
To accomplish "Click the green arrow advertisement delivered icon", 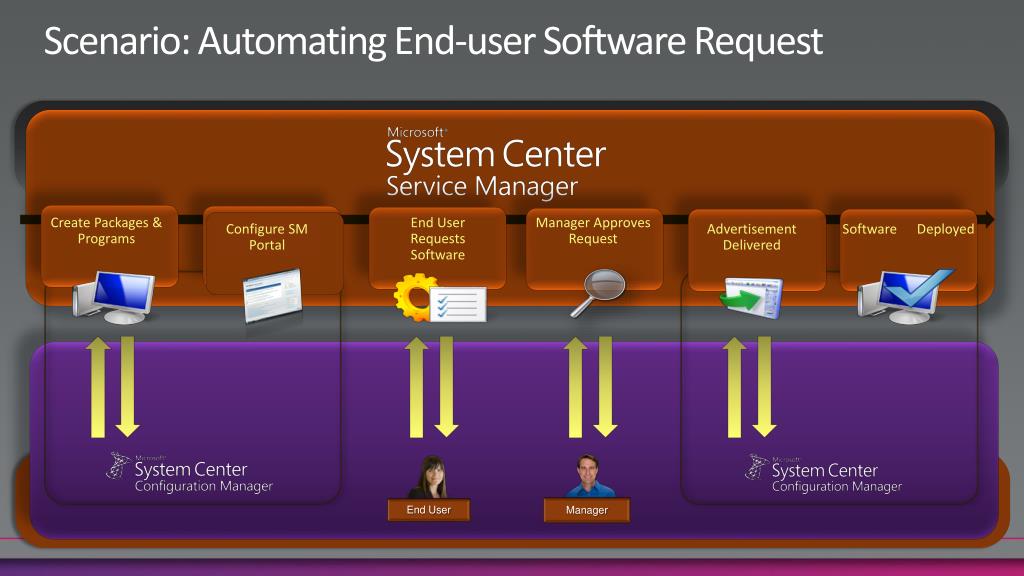I will coord(751,298).
